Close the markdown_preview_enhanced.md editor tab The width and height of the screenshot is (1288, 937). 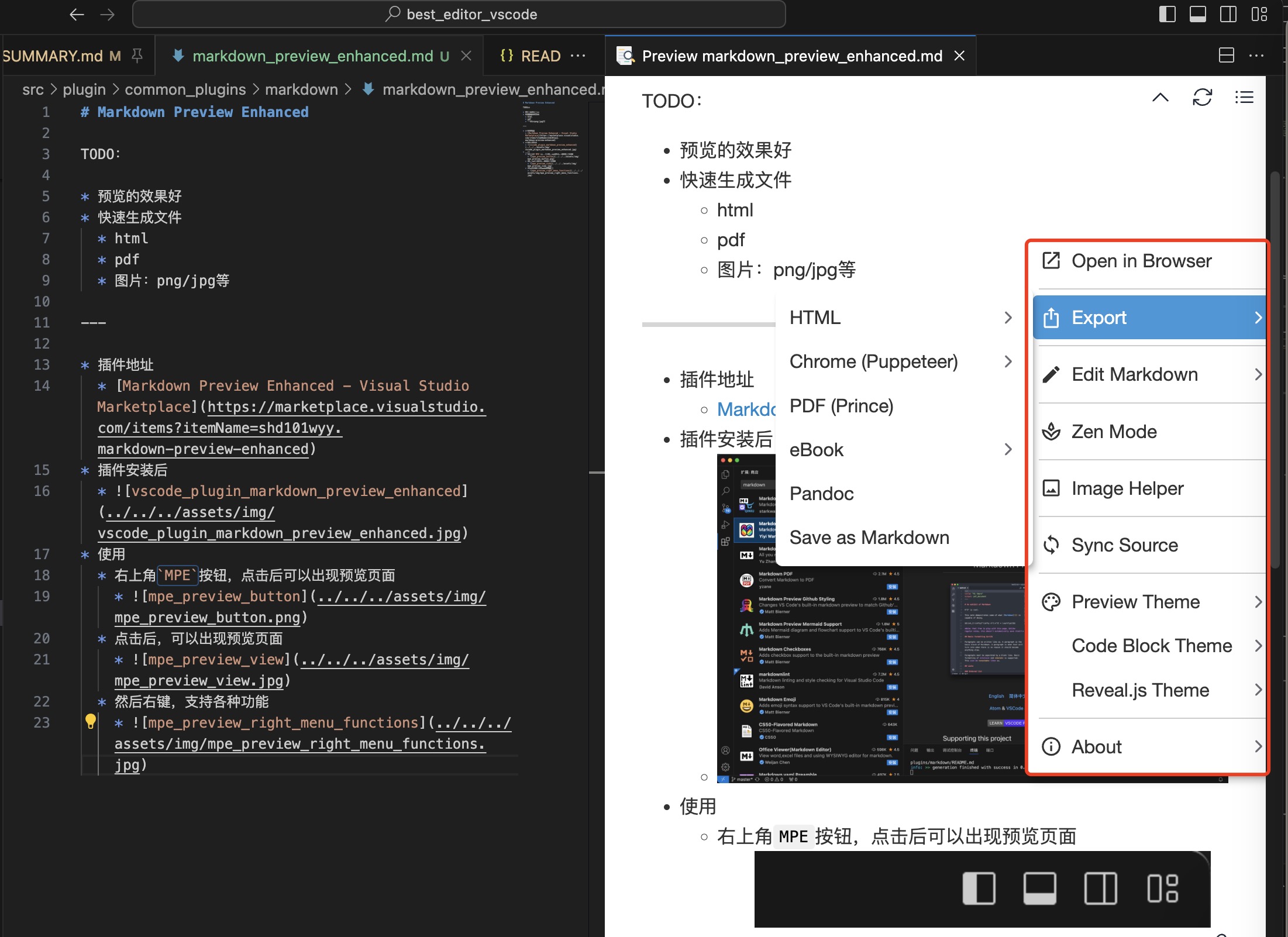[466, 56]
